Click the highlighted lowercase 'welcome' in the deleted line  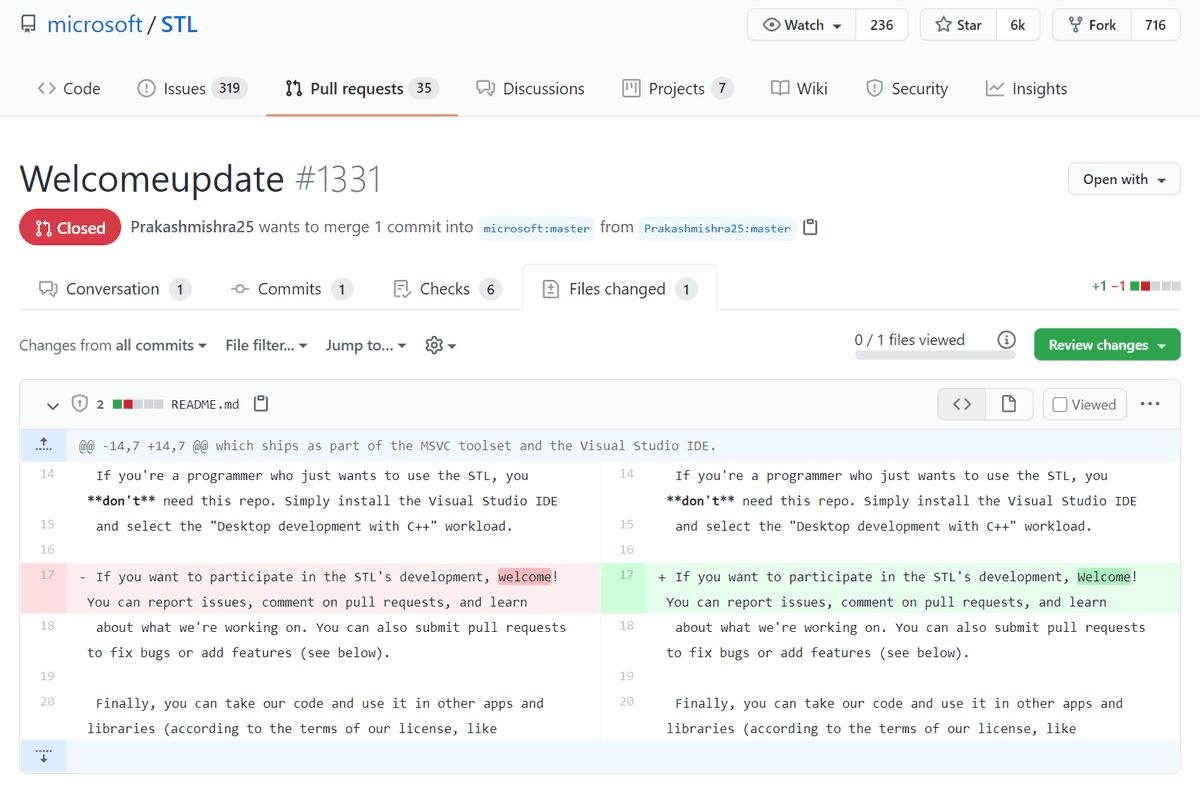(525, 577)
